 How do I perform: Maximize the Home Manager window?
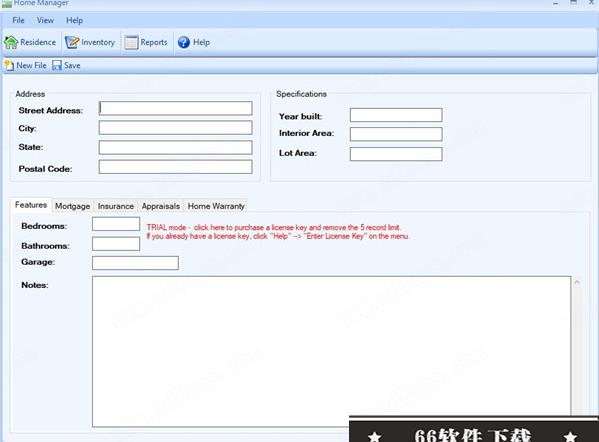[x=573, y=3]
